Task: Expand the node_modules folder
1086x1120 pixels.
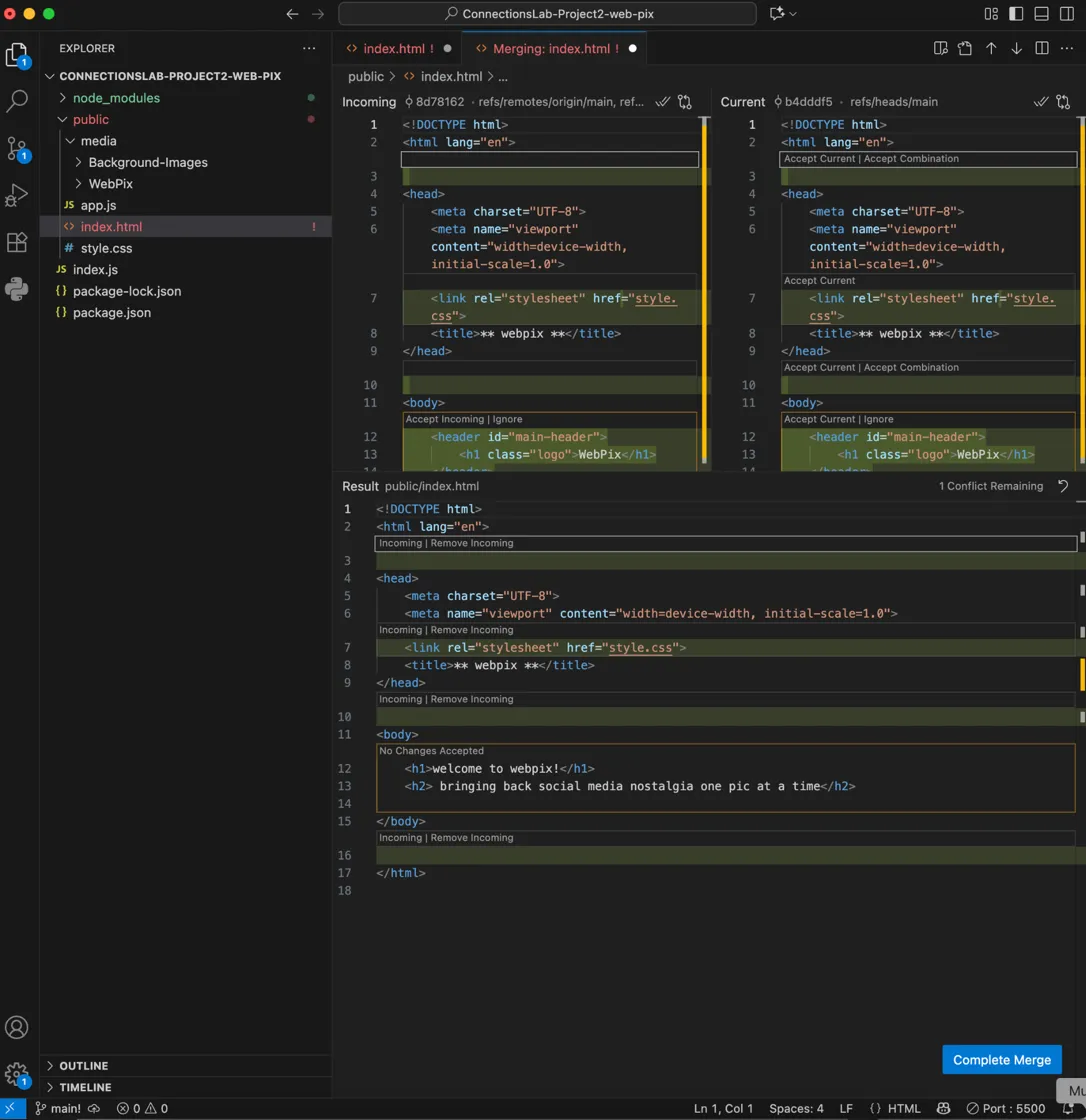Action: coord(115,98)
